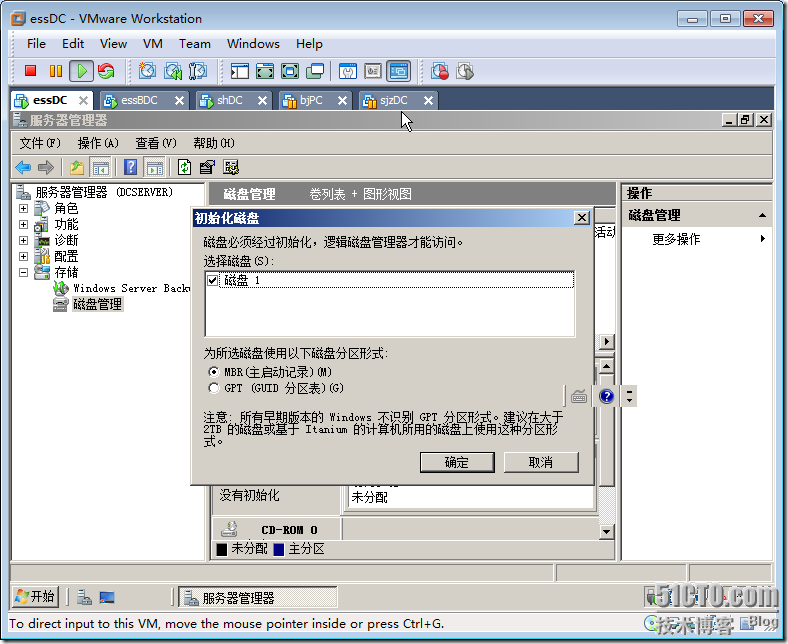The height and width of the screenshot is (644, 788).
Task: Switch to the shDC tab
Action: click(230, 101)
